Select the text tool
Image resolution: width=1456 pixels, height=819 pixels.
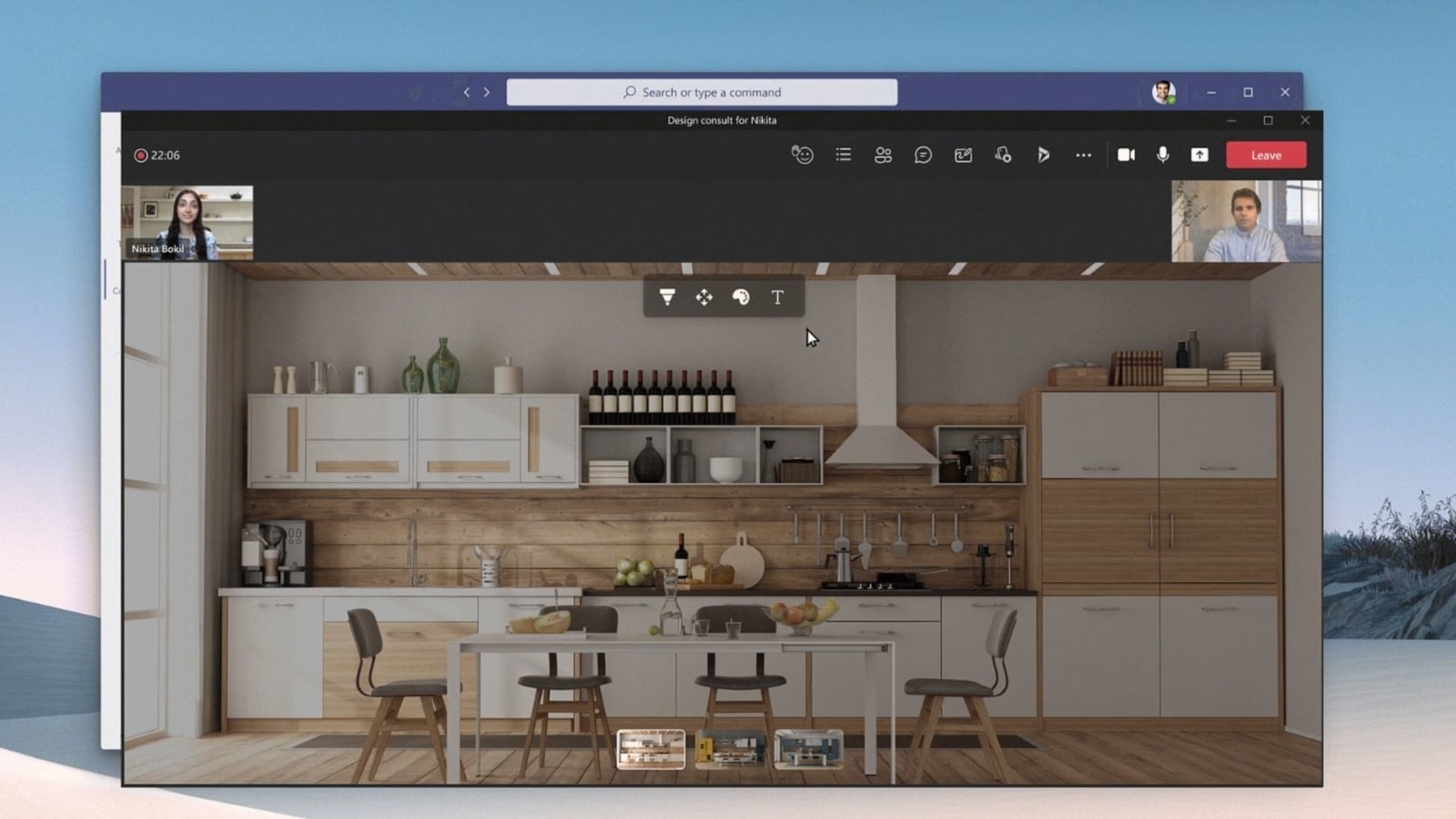coord(777,298)
